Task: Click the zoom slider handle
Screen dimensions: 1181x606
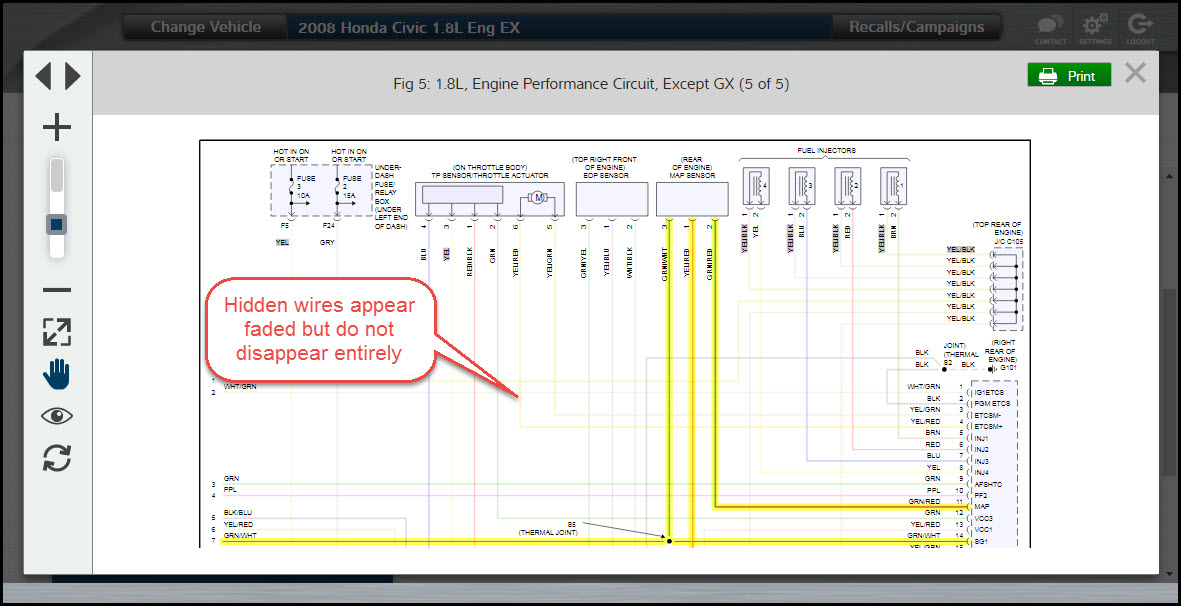Action: 57,224
